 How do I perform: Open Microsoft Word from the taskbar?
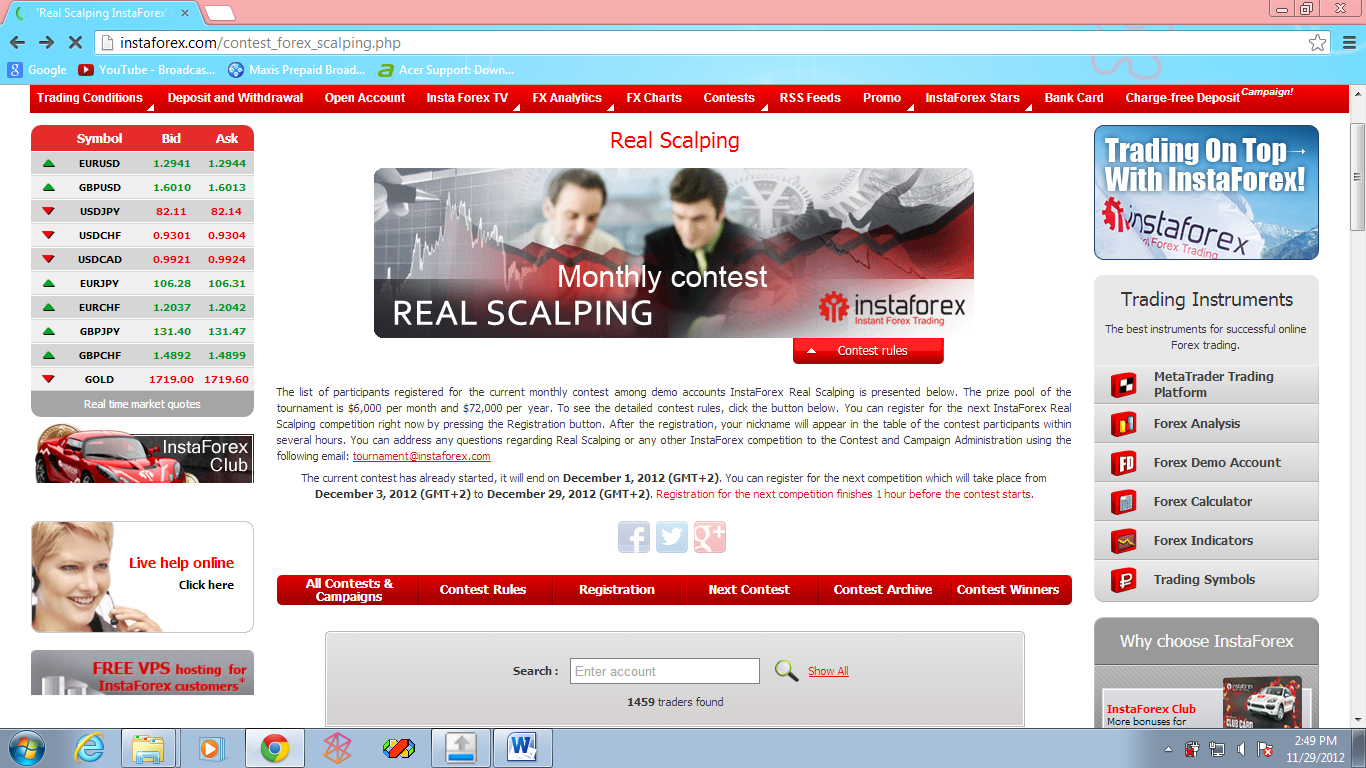(522, 748)
